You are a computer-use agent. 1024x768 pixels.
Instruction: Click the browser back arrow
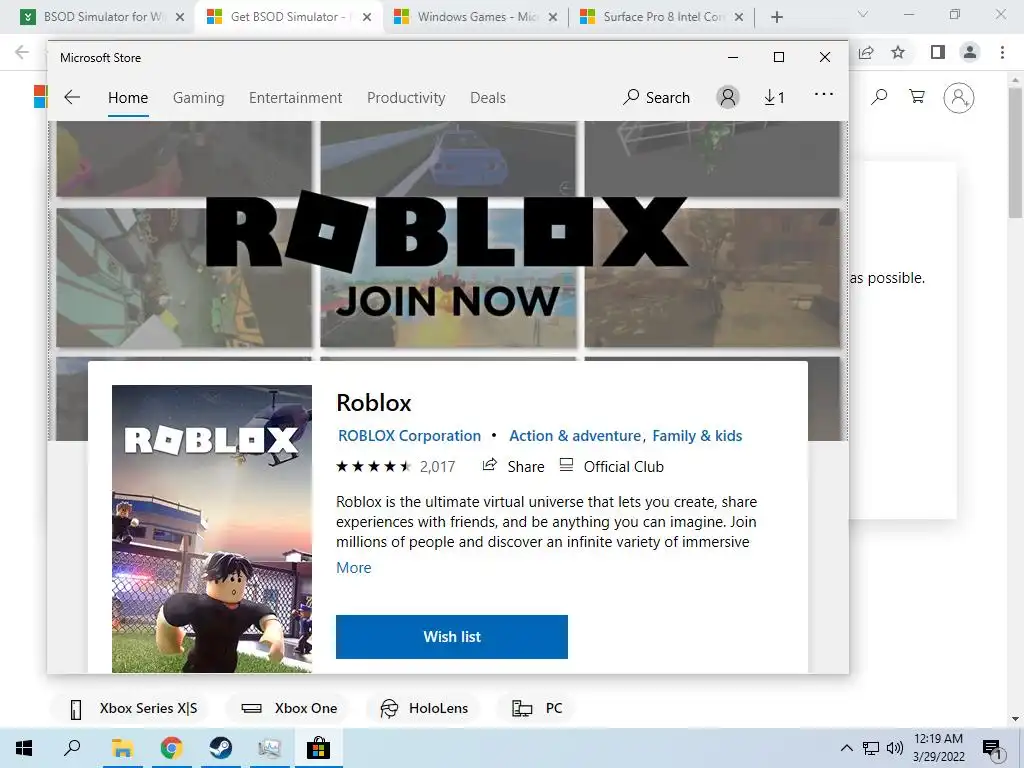(x=22, y=52)
